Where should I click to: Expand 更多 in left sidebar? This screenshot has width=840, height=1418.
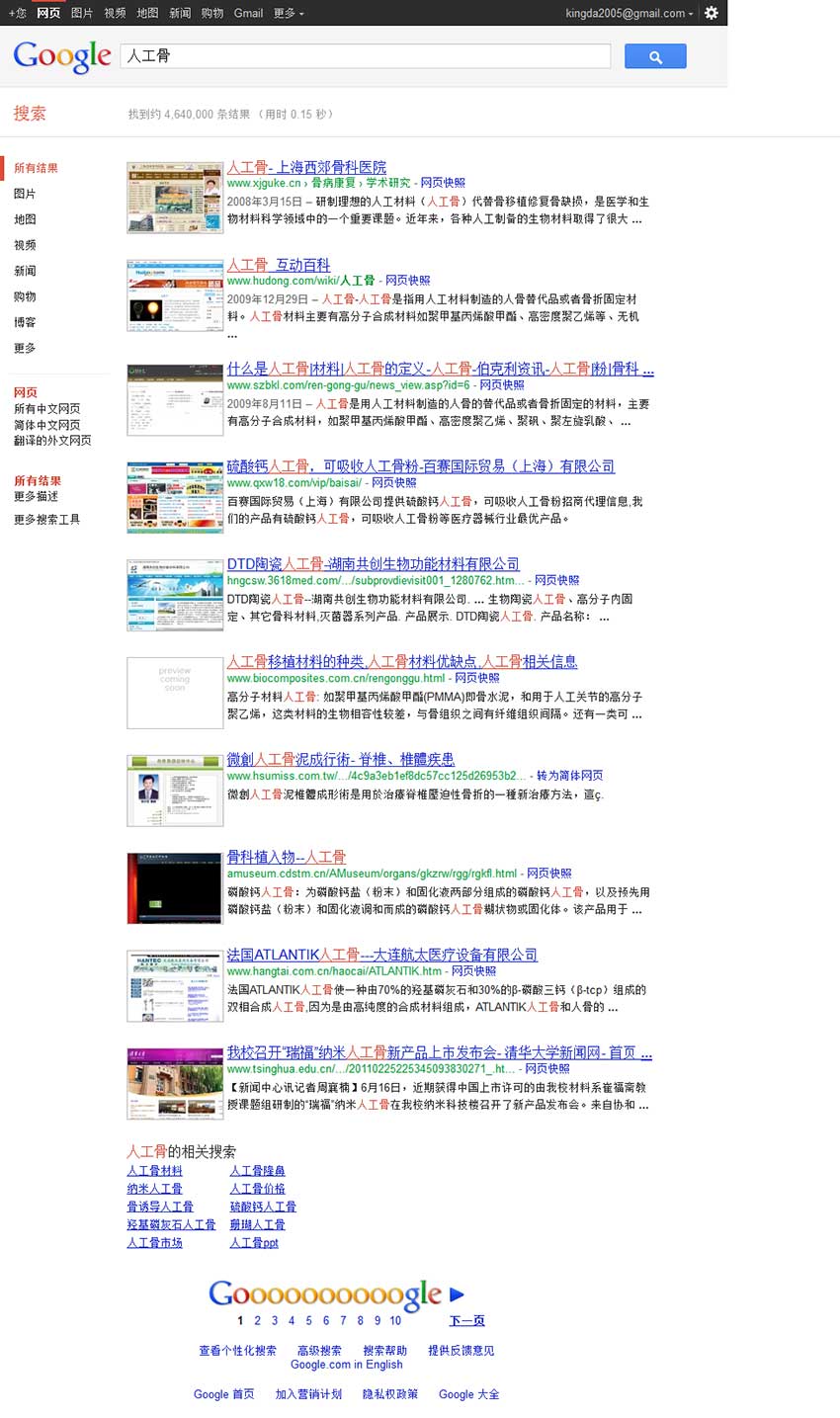pos(25,348)
